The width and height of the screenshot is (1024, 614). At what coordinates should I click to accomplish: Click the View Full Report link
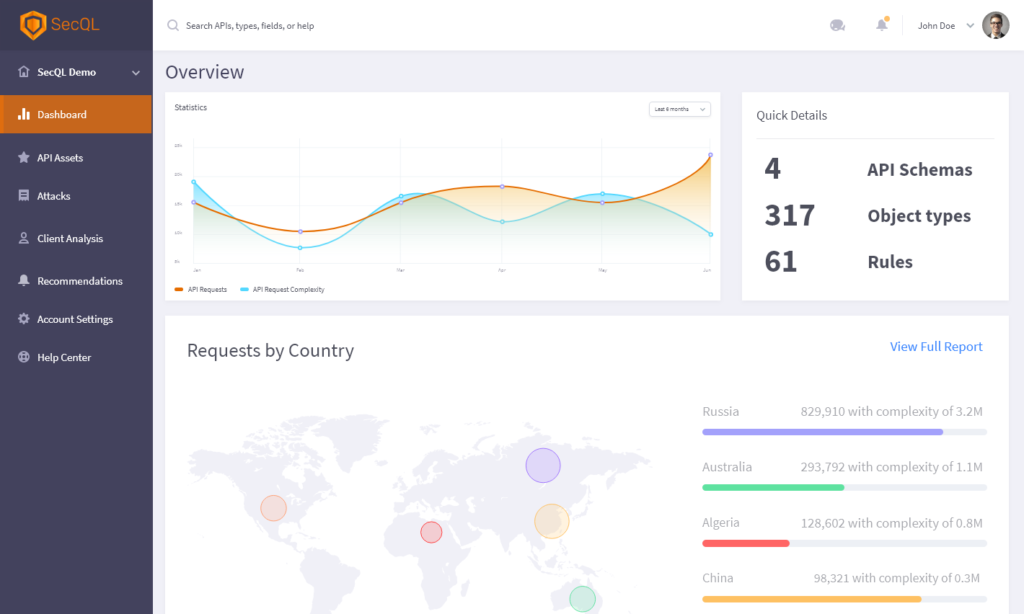936,347
